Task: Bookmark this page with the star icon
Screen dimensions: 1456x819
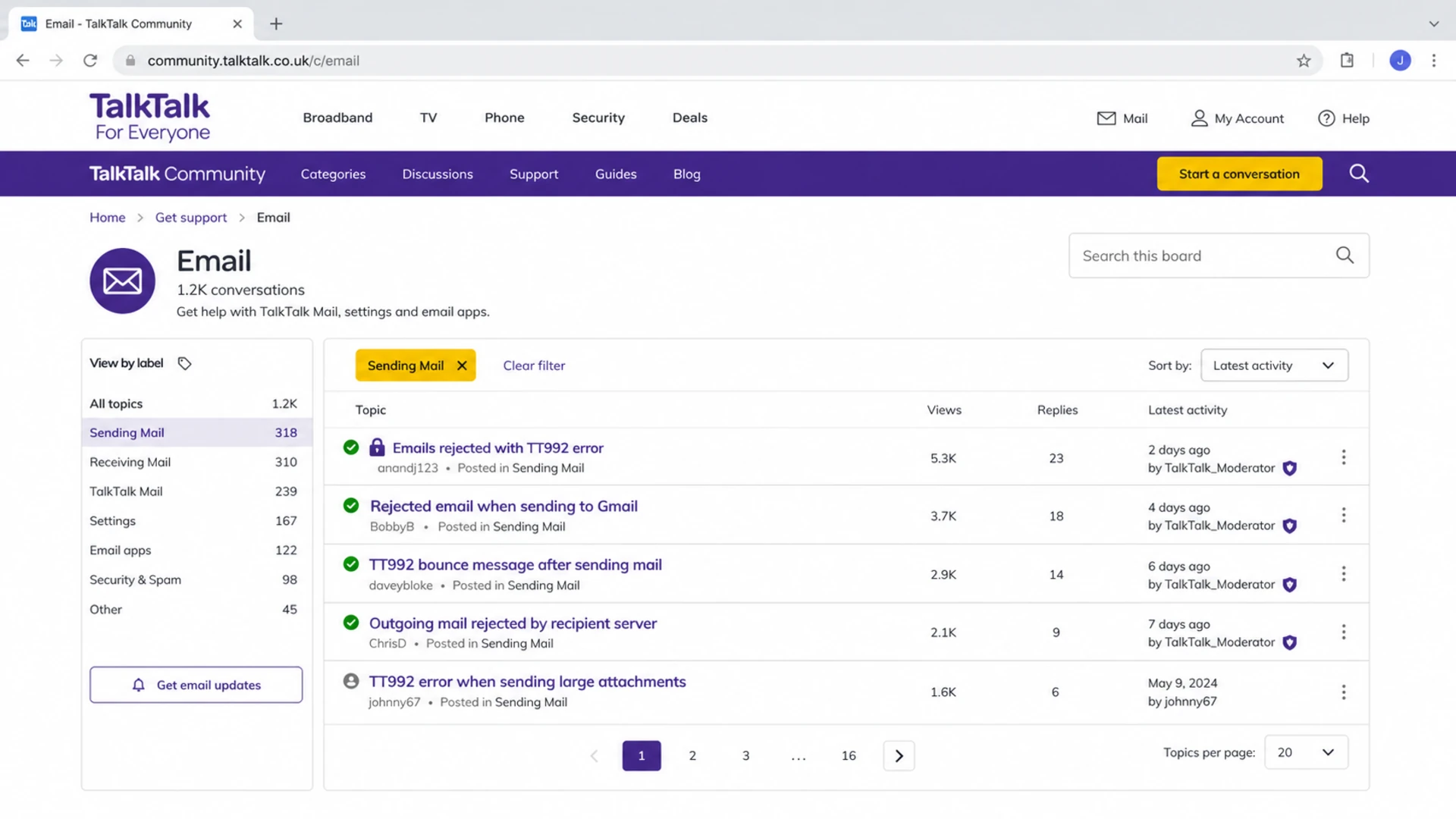Action: point(1304,61)
